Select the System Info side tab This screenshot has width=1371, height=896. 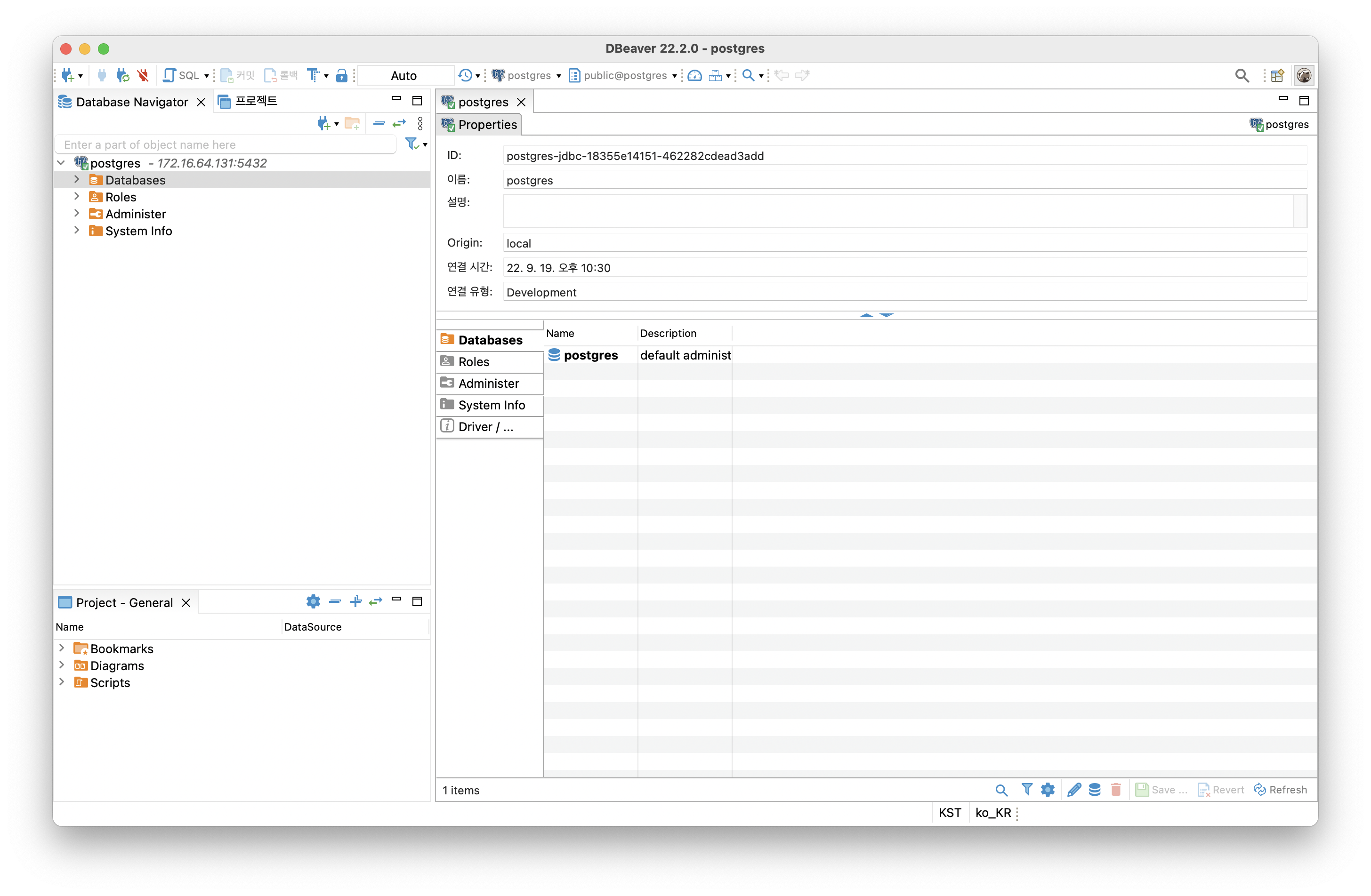(x=490, y=405)
